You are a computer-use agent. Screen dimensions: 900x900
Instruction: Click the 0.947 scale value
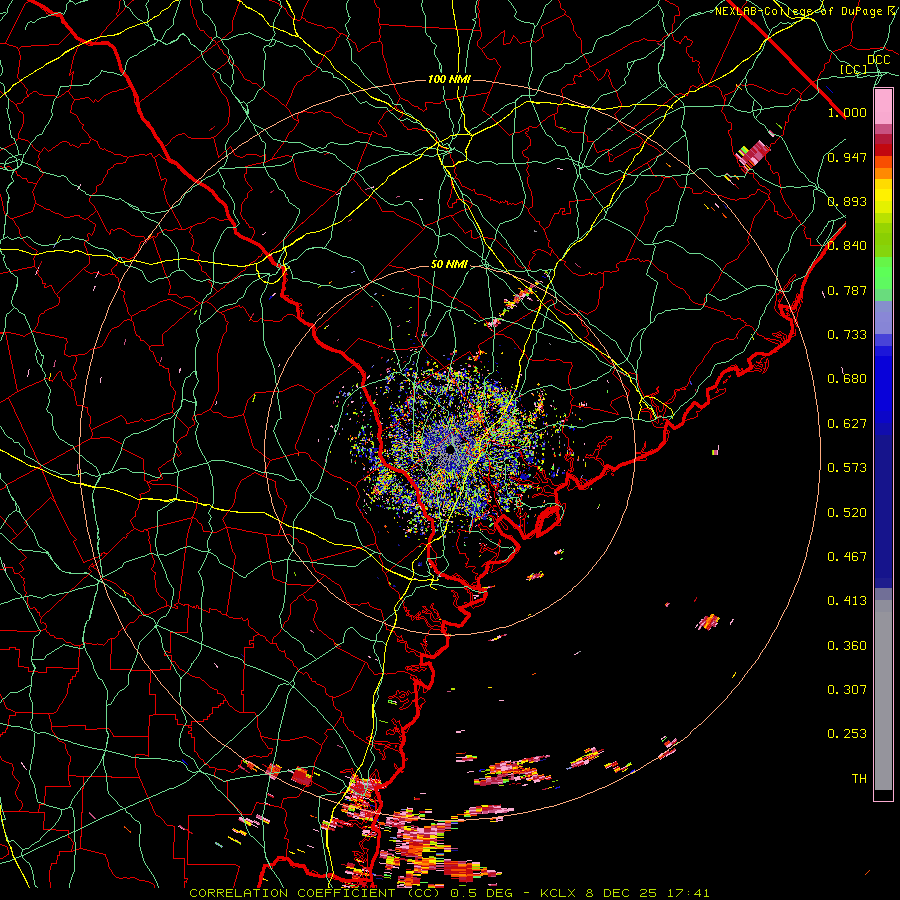click(x=847, y=157)
